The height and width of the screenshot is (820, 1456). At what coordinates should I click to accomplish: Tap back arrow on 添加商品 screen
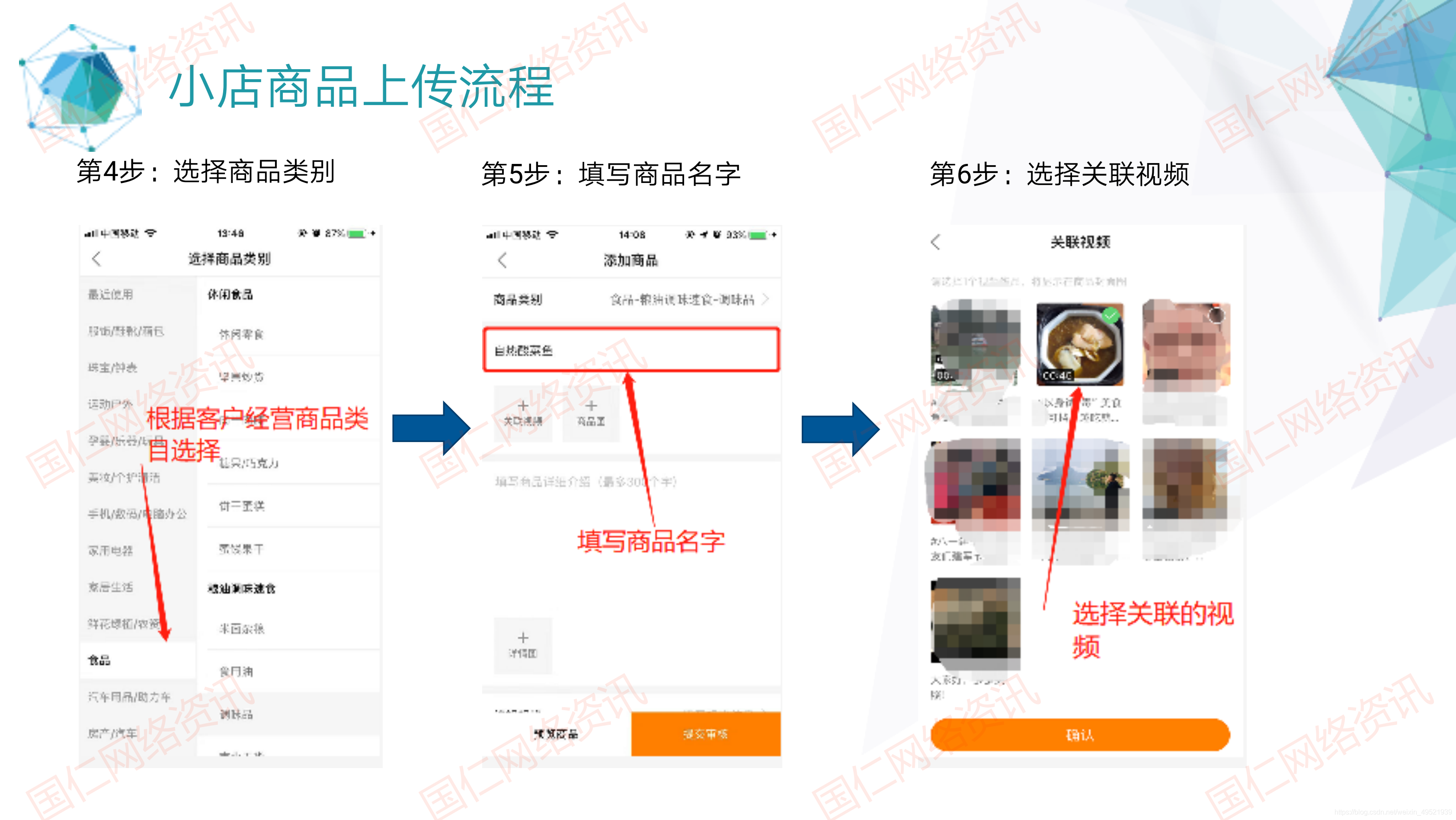[x=502, y=260]
